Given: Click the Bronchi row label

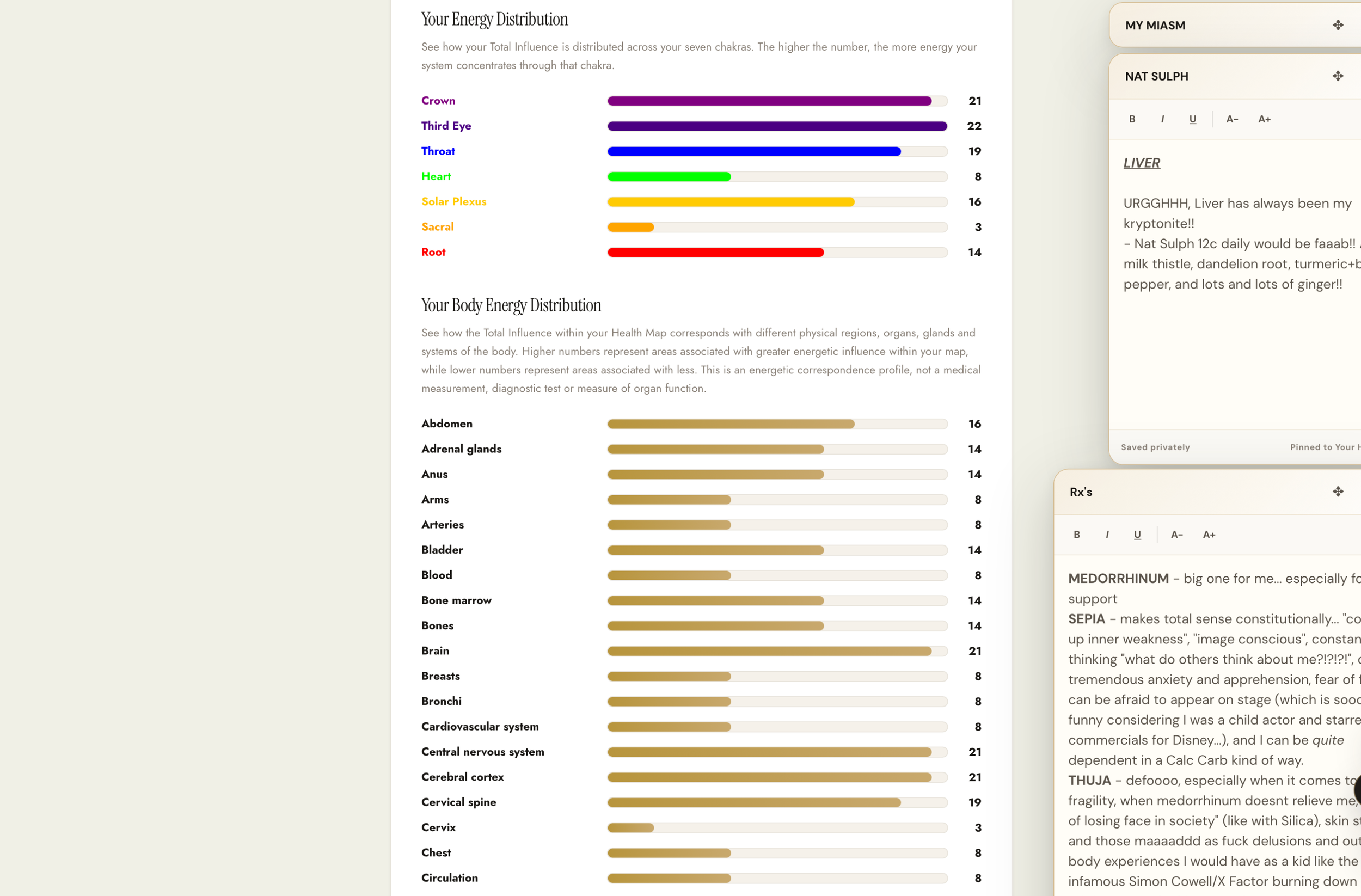Looking at the screenshot, I should click(441, 701).
